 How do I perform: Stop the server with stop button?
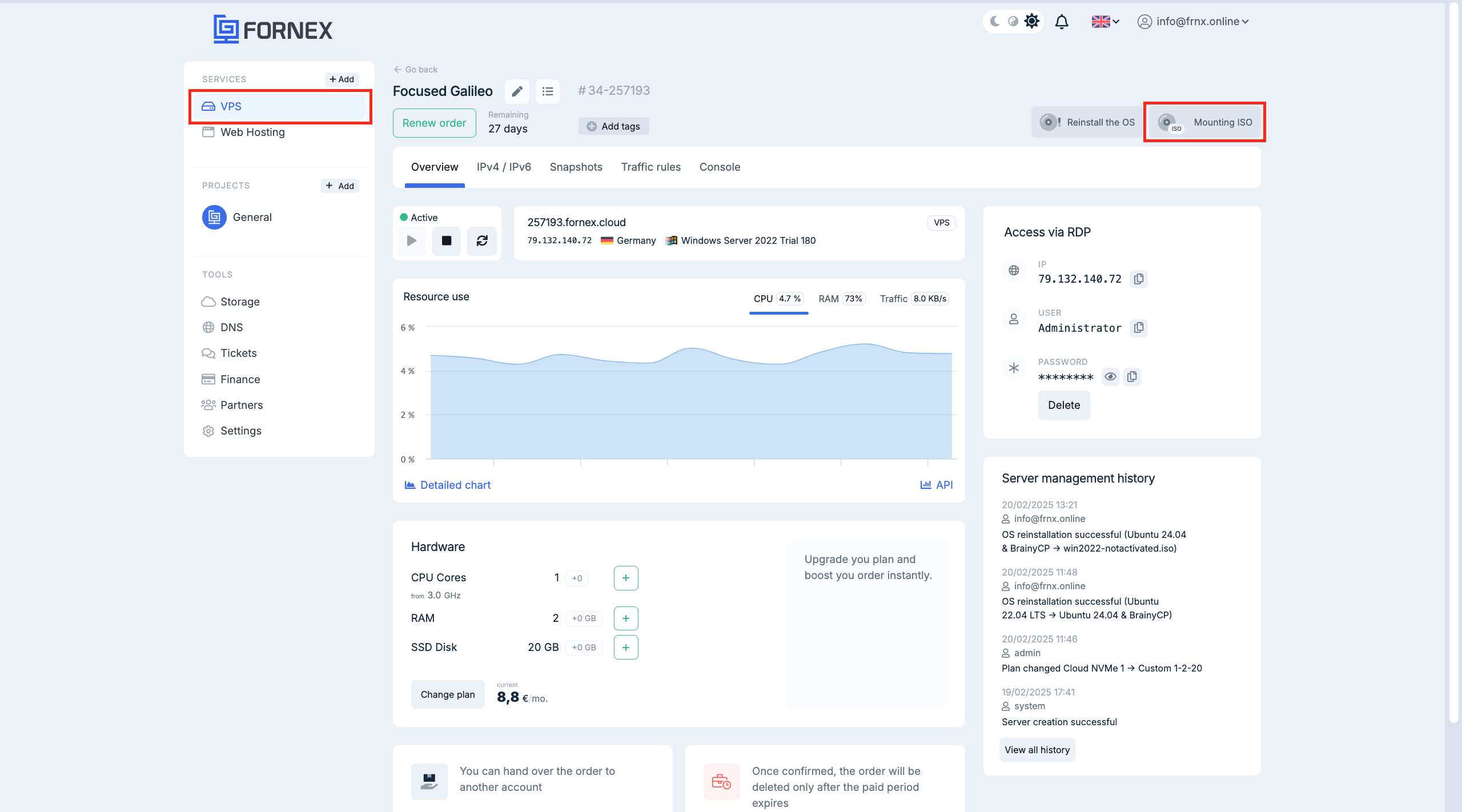(447, 240)
